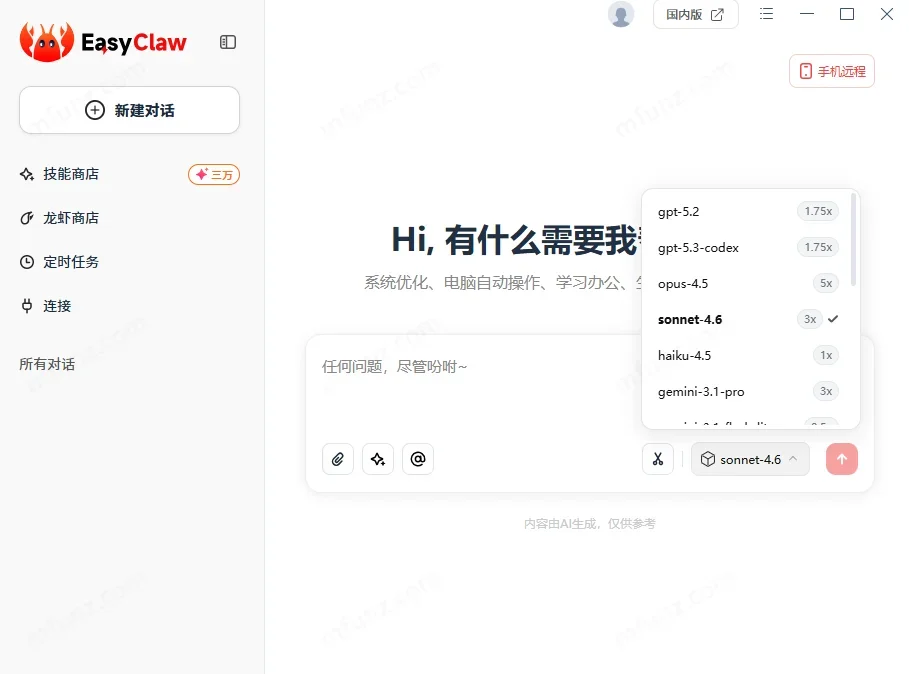This screenshot has height=674, width=909.
Task: Open 龙虾商店 lobster store
Action: (x=71, y=218)
